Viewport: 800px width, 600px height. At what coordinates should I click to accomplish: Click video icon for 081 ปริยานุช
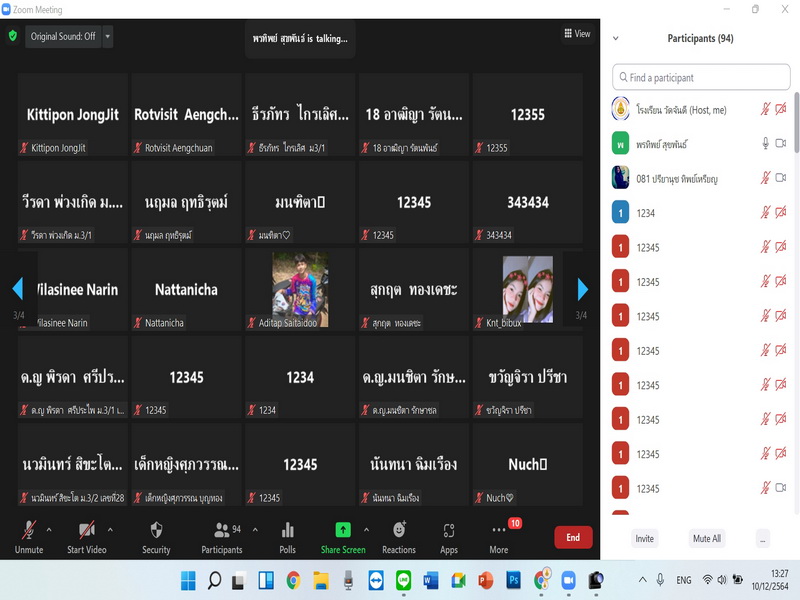click(781, 178)
